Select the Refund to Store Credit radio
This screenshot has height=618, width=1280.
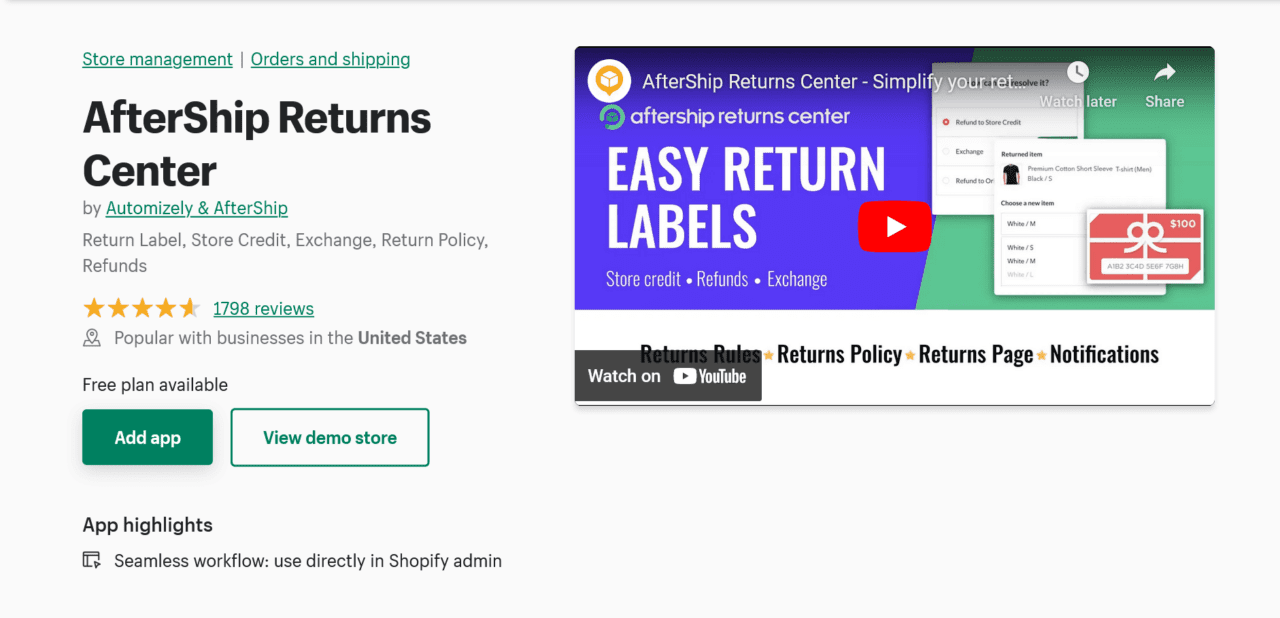point(946,122)
